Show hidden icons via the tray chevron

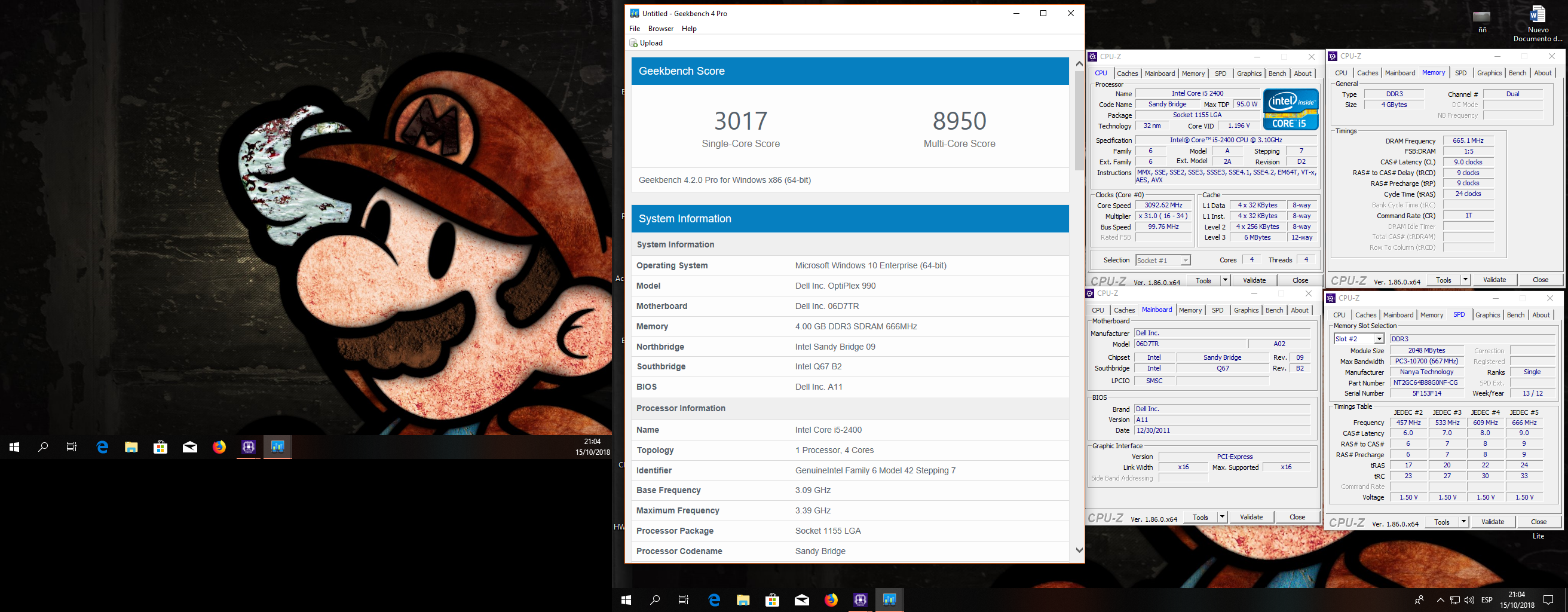(x=1440, y=600)
